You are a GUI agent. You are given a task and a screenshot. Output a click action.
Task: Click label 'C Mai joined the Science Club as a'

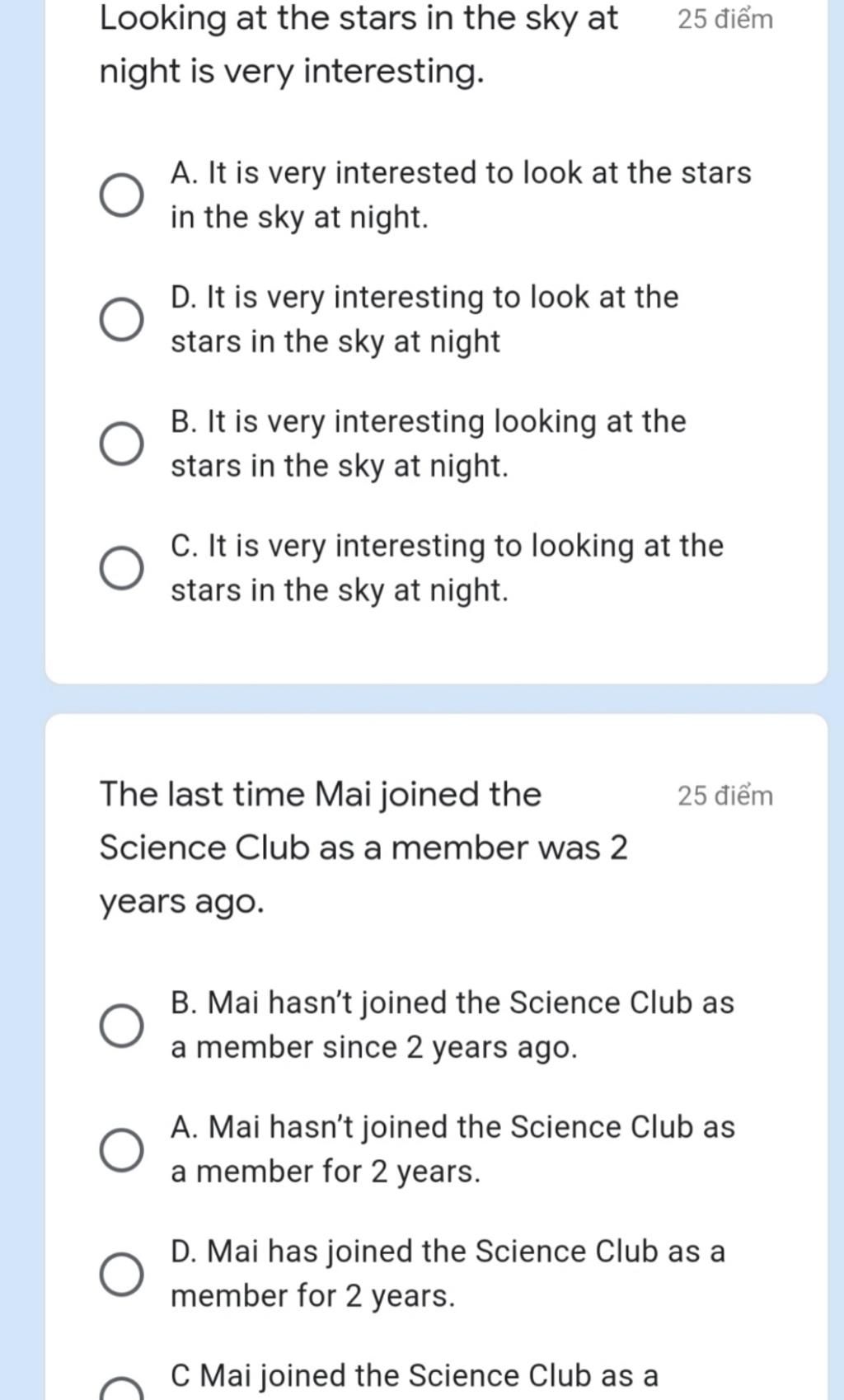(415, 1376)
